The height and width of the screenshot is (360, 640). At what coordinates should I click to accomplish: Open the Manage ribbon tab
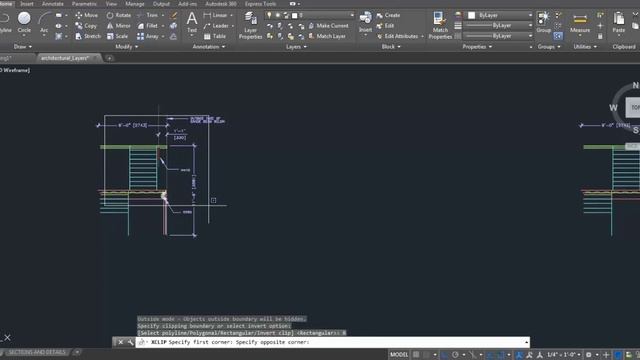click(x=135, y=4)
